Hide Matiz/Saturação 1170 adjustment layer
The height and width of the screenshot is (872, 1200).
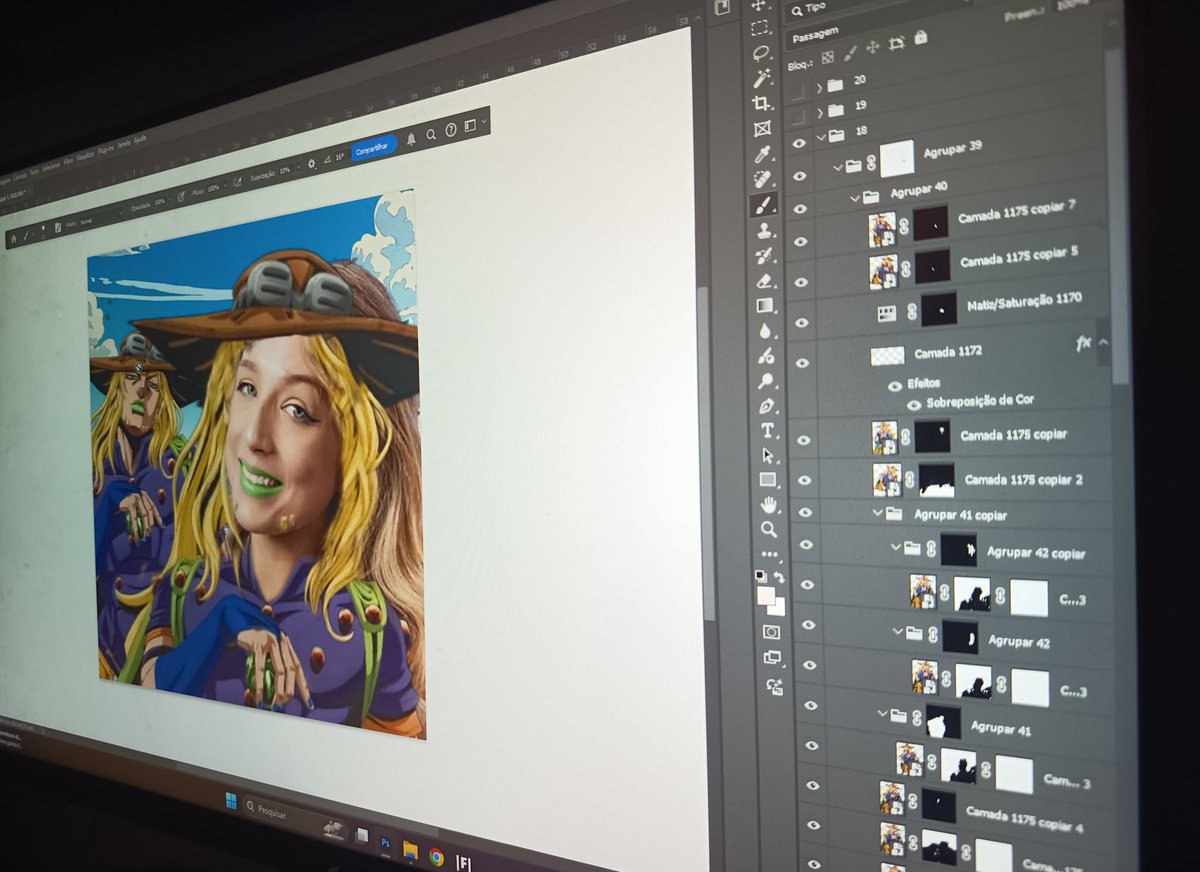point(802,324)
